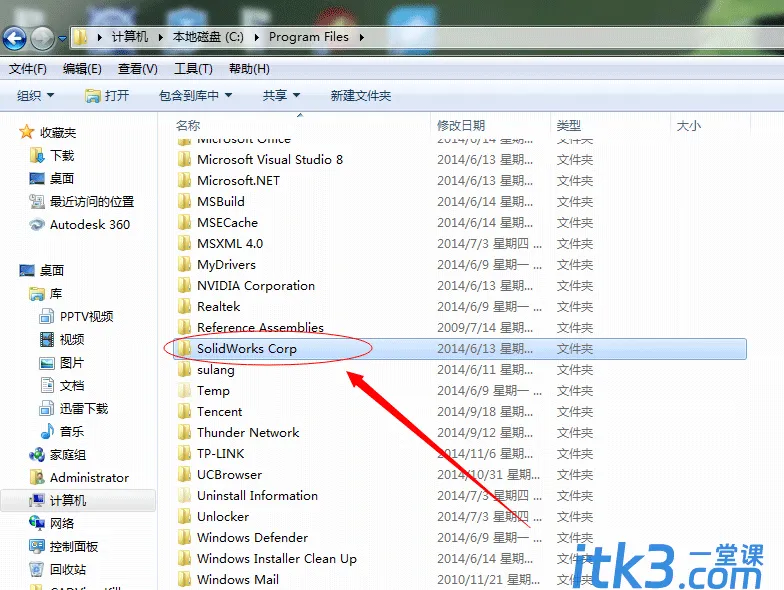
Task: Select the MyDrivers folder
Action: pos(226,264)
